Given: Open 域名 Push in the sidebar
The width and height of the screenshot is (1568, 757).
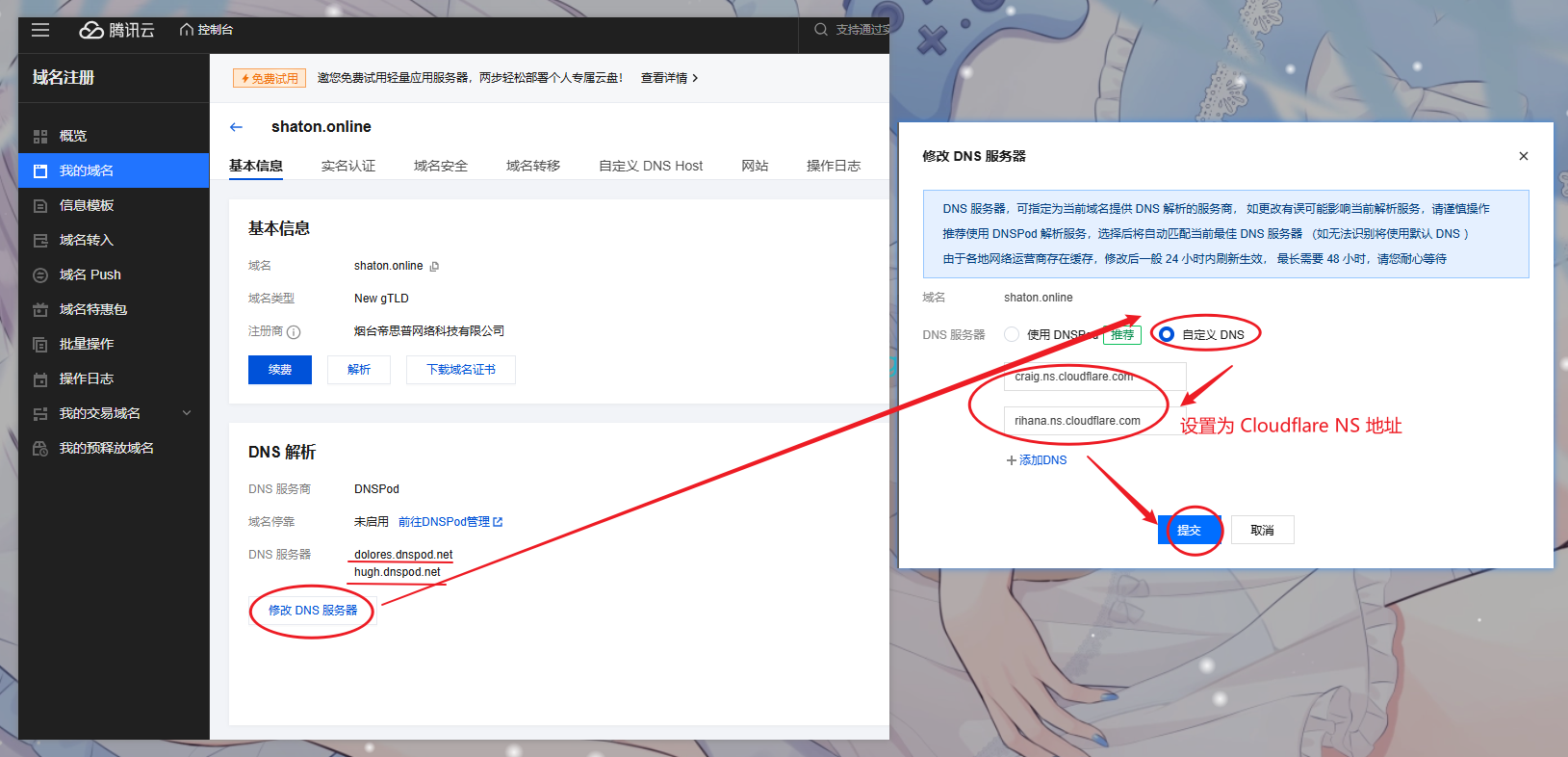Looking at the screenshot, I should (x=114, y=274).
